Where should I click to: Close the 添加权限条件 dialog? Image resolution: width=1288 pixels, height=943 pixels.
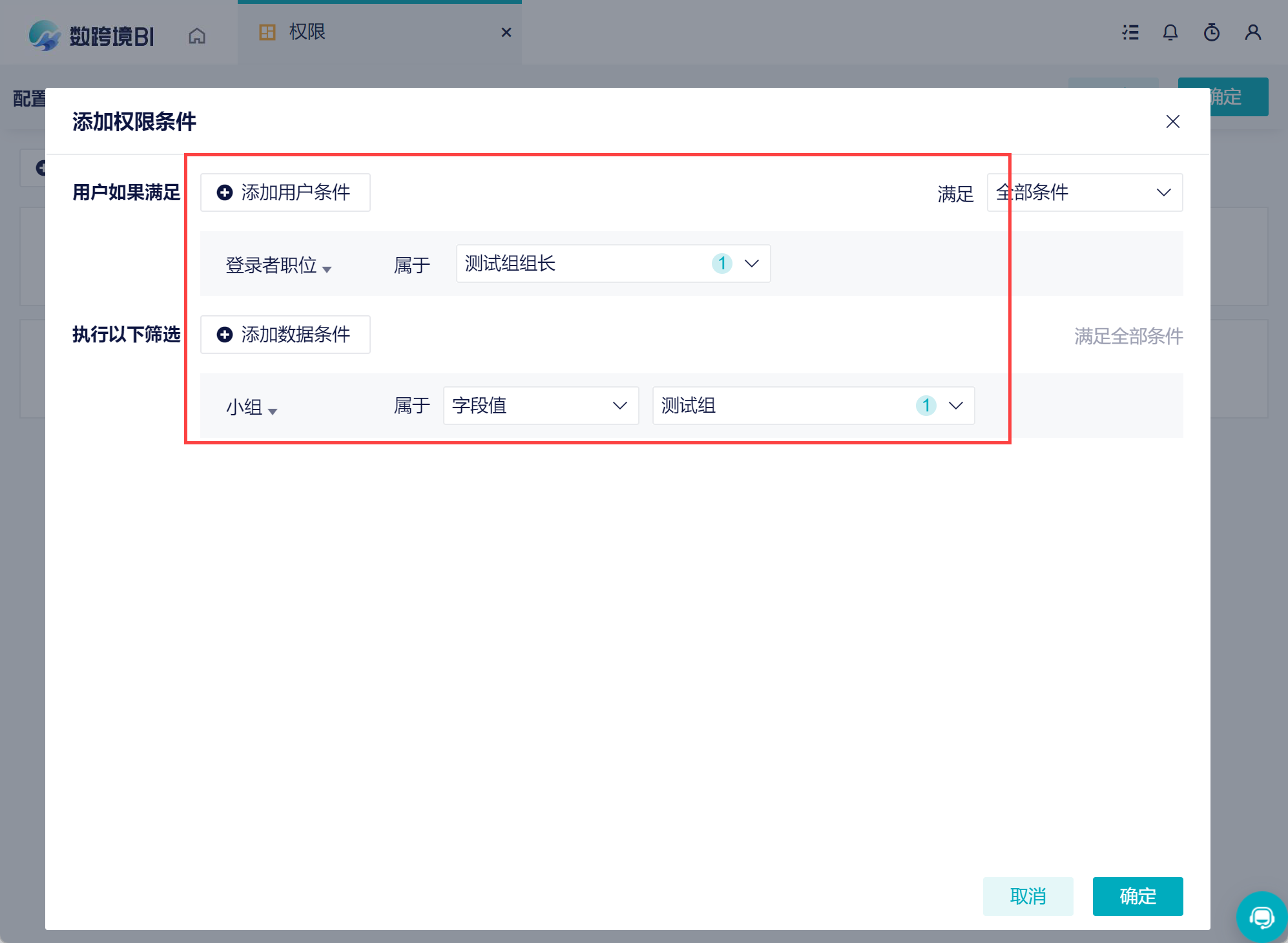[x=1173, y=121]
